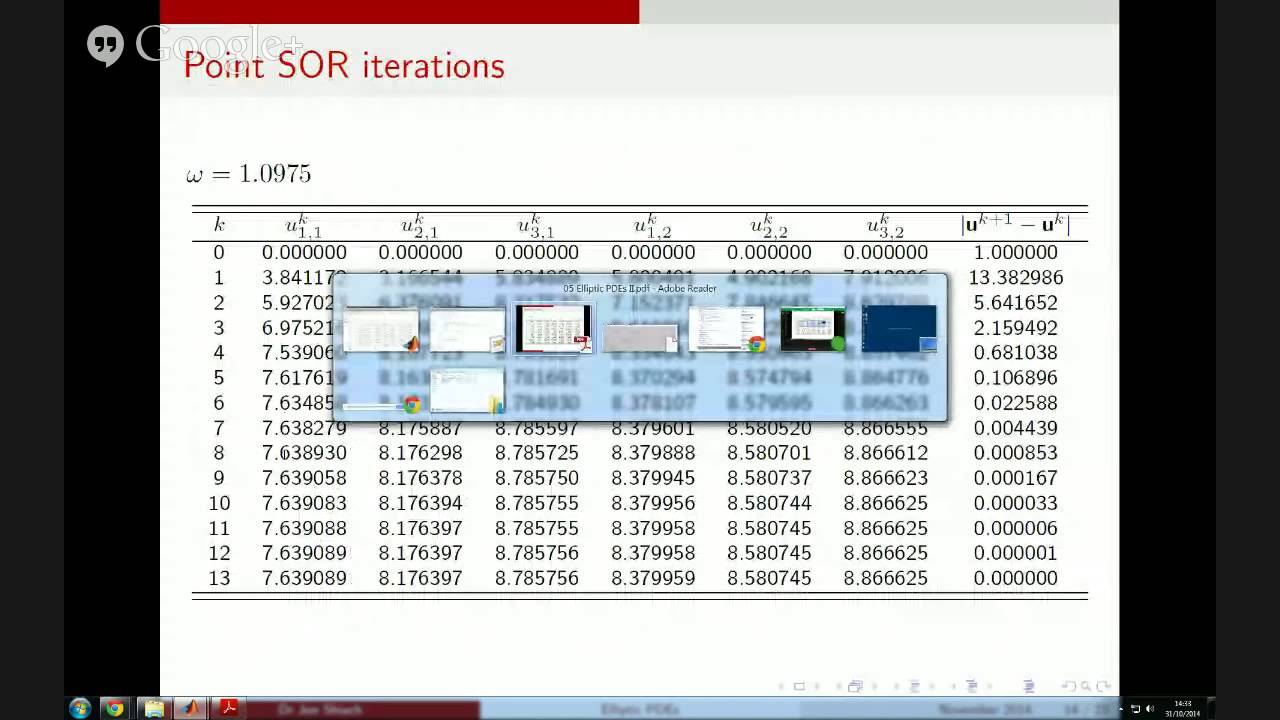Click the text 'ω = 1.0975'

[x=248, y=174]
